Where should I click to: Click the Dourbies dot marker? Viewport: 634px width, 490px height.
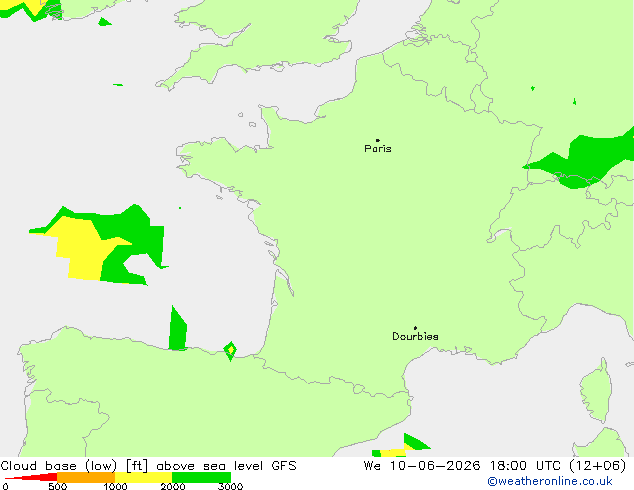tap(415, 328)
